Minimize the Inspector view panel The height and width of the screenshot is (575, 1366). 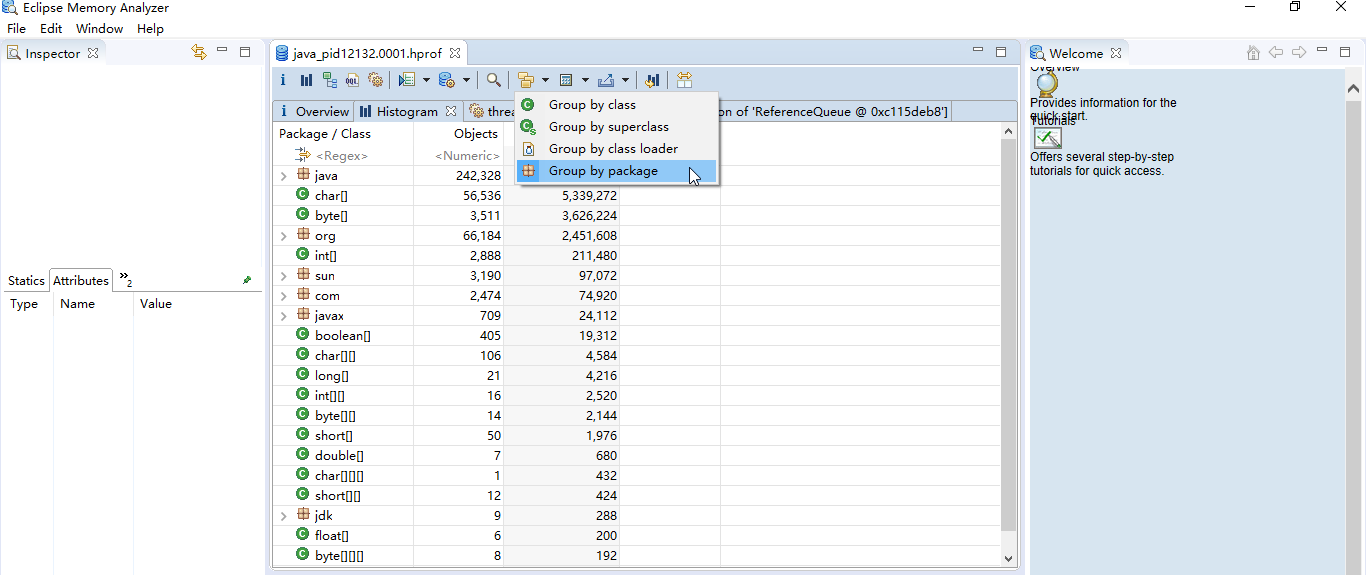222,51
